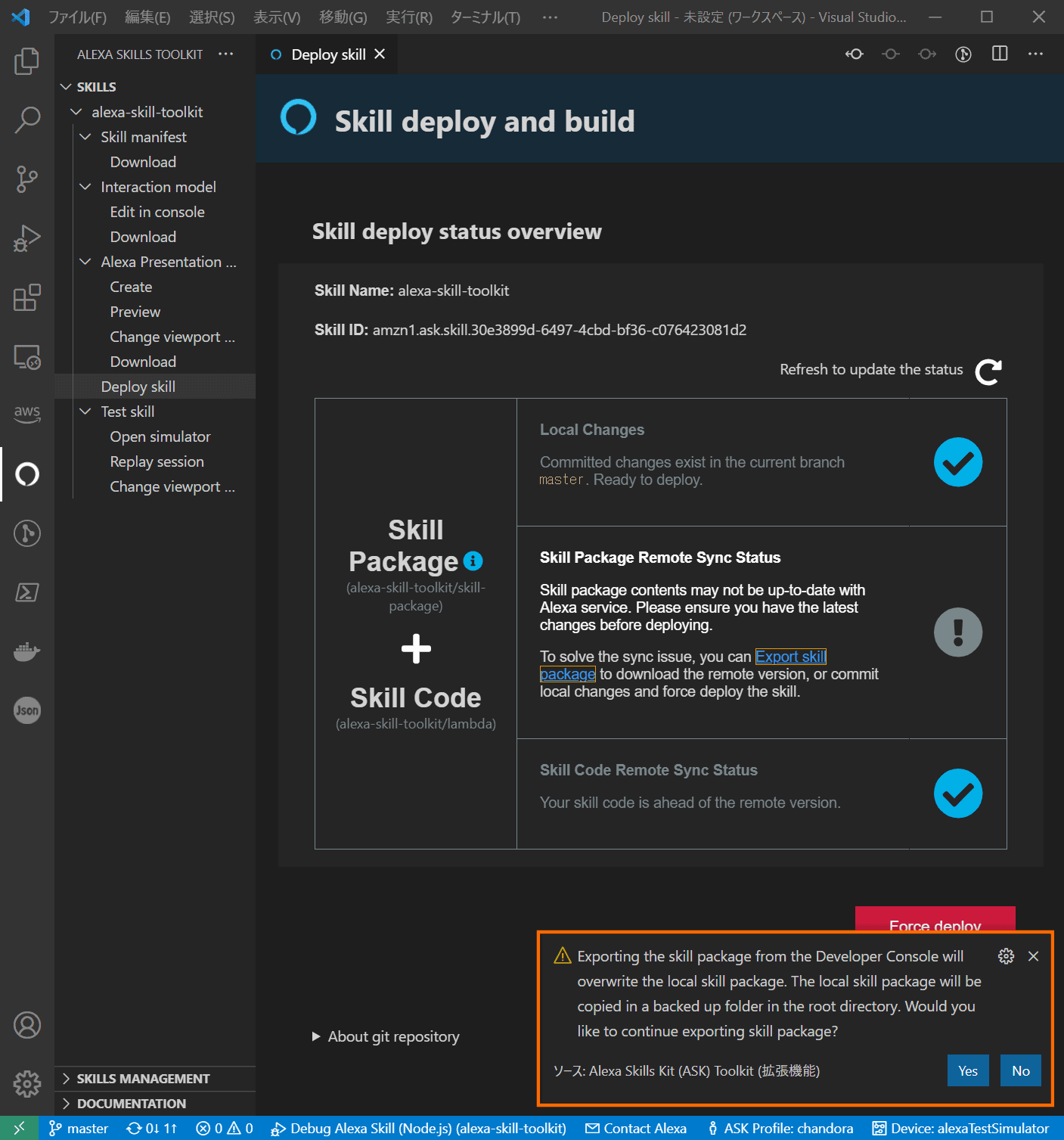This screenshot has height=1140, width=1064.
Task: Click the Force deploy button
Action: 935,918
